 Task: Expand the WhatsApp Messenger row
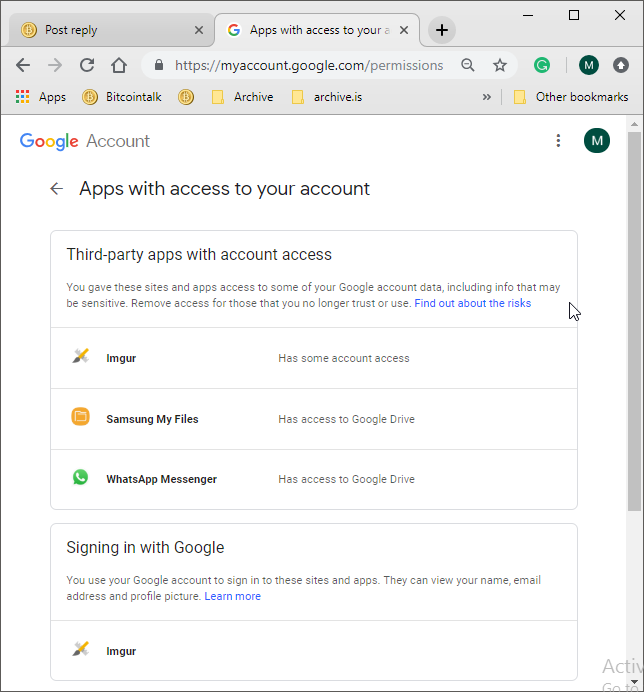pos(314,479)
